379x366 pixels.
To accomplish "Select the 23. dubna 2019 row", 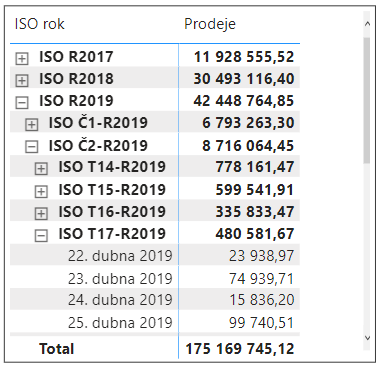I will click(155, 278).
